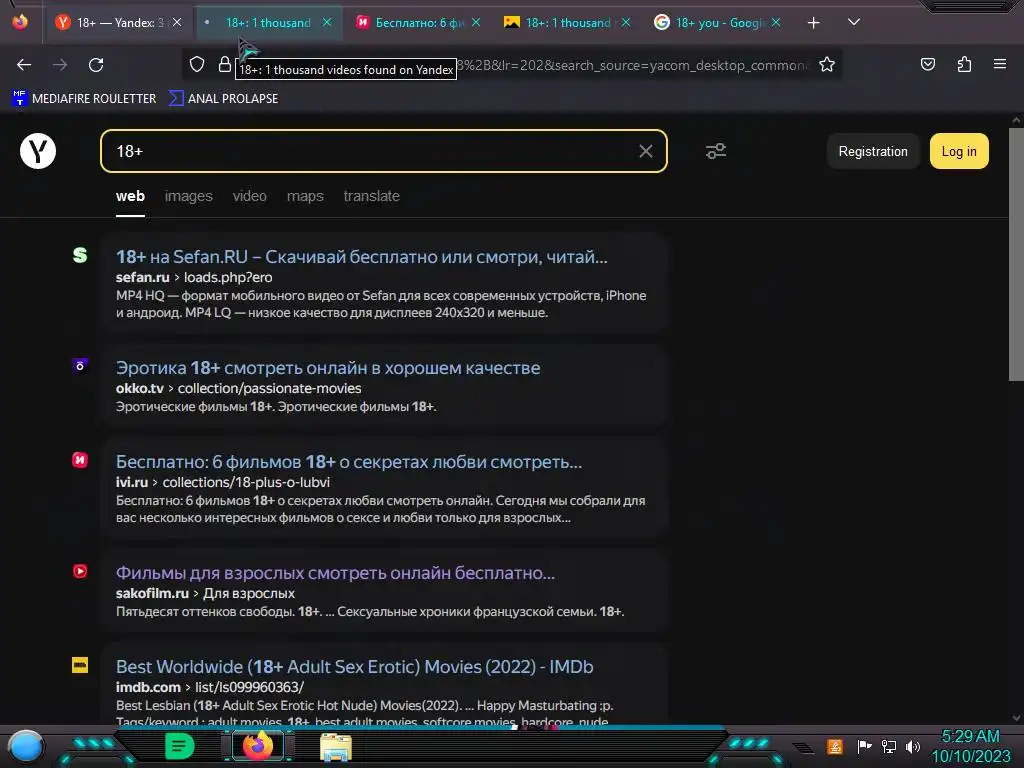Click the Firefox taskbar icon
Screen dimensions: 1024x768
coord(258,746)
